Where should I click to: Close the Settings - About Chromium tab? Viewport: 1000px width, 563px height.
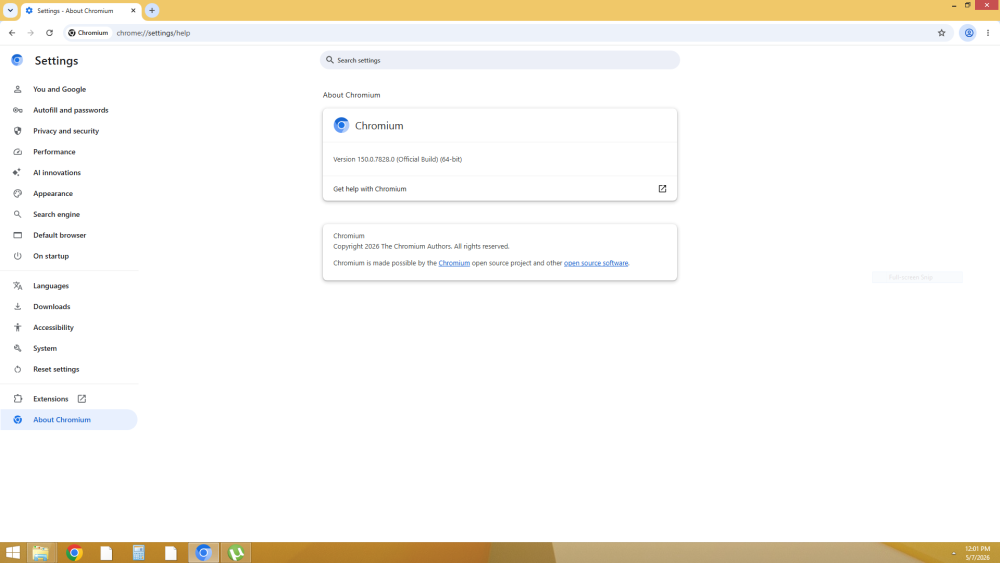point(133,10)
